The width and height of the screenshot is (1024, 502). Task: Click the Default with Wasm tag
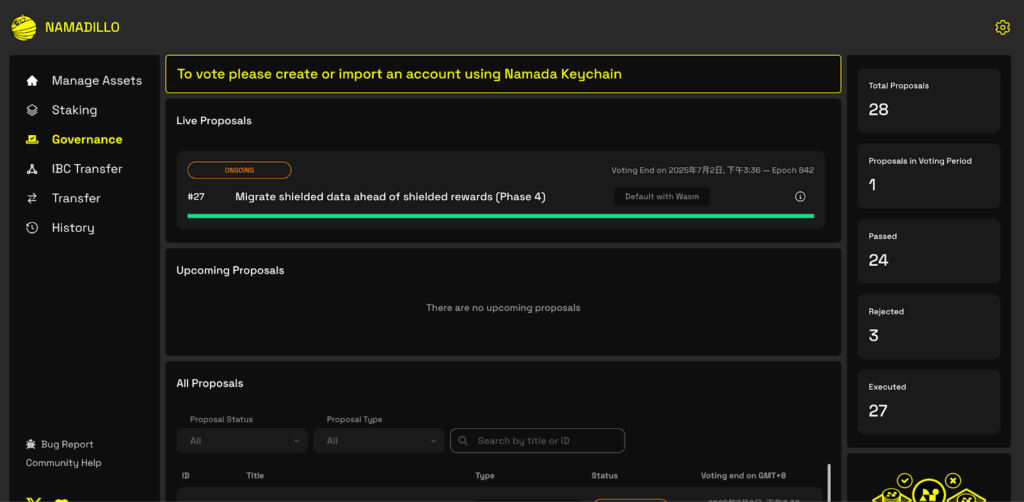tap(662, 196)
